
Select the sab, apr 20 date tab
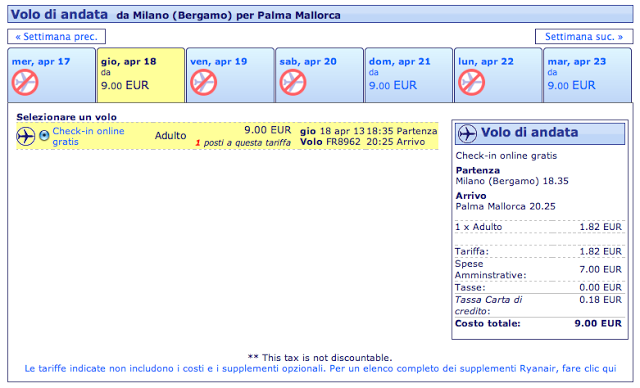[320, 75]
